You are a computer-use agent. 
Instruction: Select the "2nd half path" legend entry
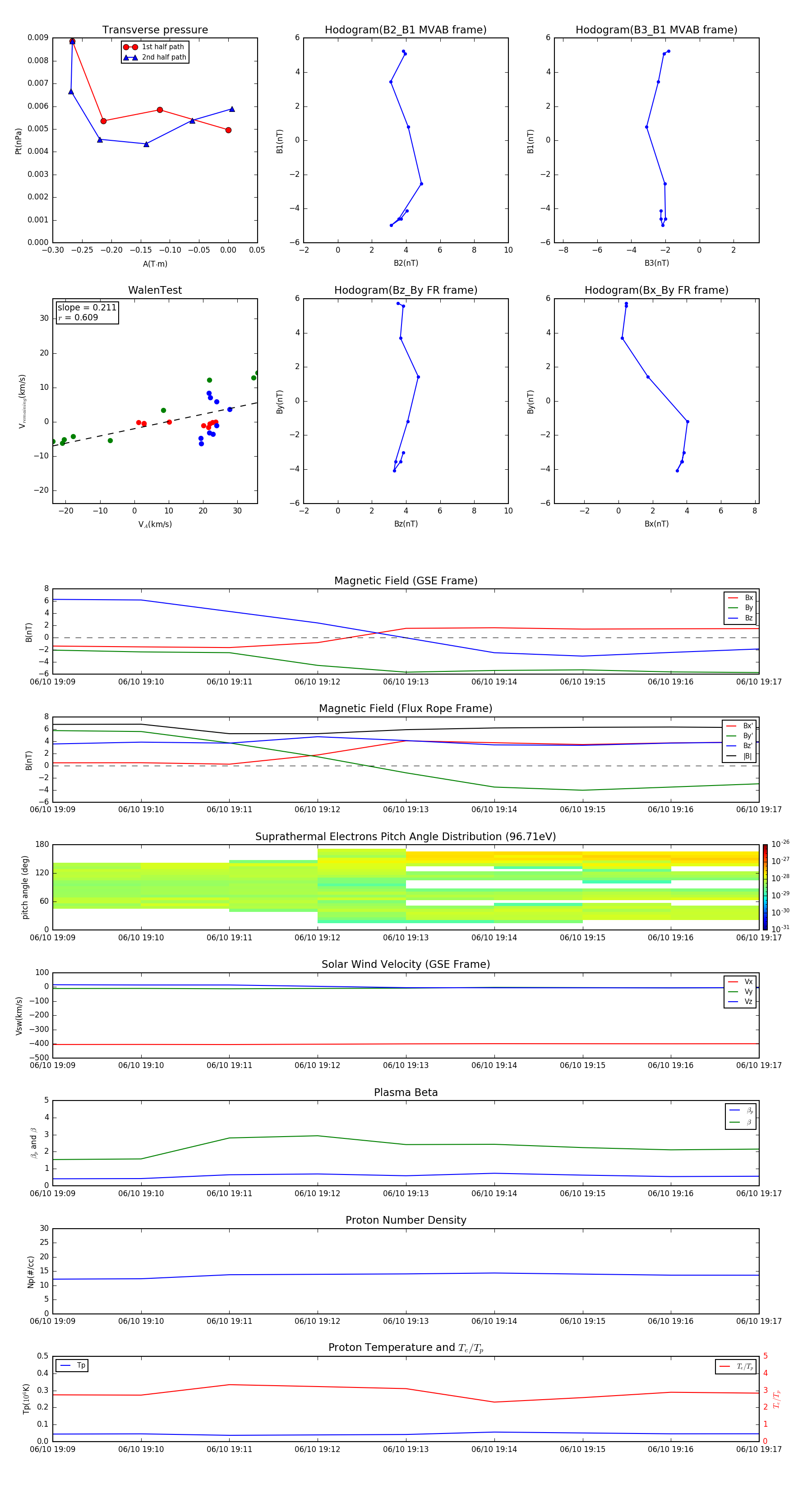(x=155, y=57)
